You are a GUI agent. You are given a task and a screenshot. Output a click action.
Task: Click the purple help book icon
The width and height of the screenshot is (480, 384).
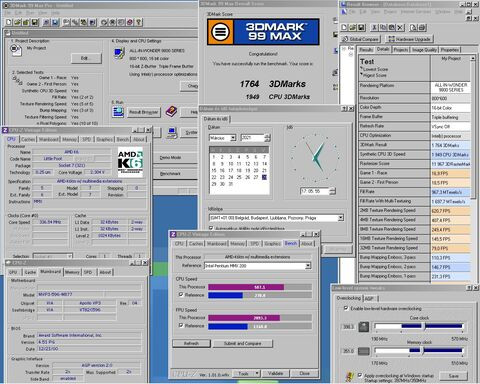pos(171,112)
